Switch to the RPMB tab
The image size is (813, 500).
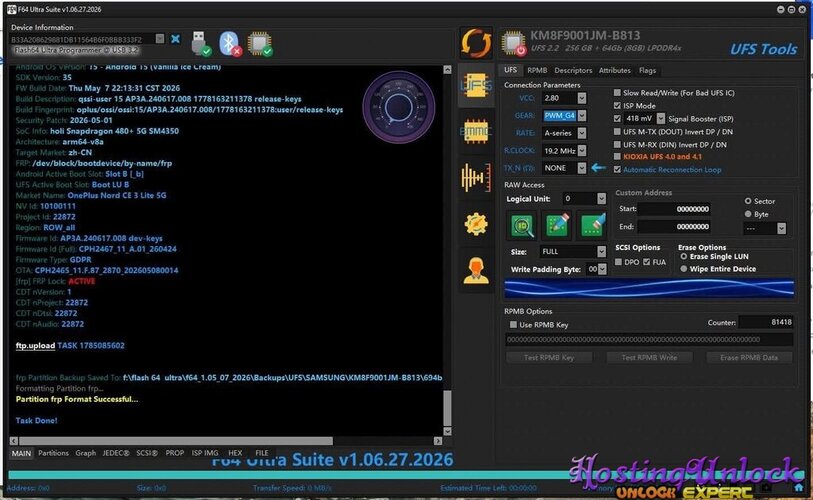(x=537, y=71)
